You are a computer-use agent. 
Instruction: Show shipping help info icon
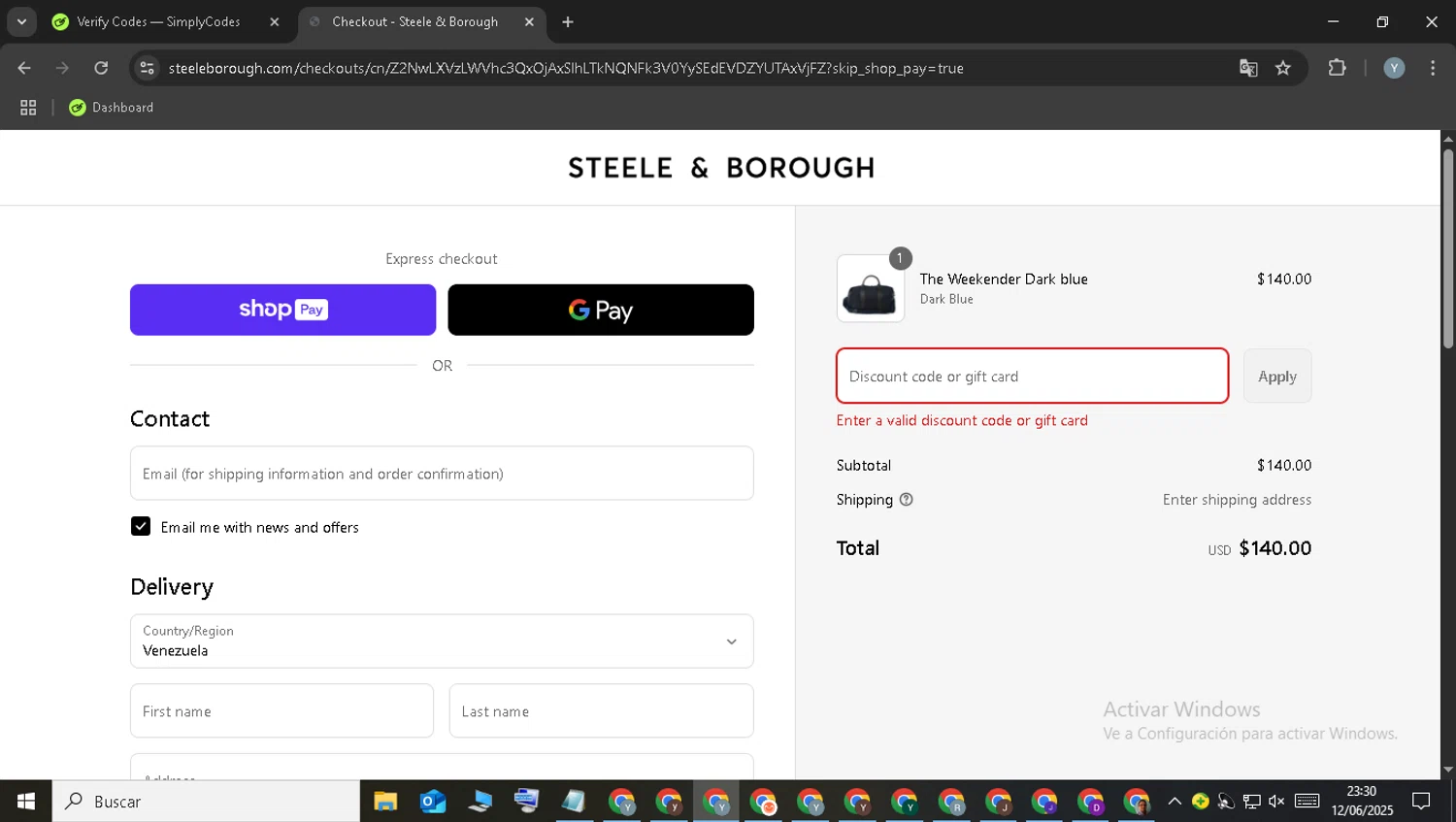point(907,500)
